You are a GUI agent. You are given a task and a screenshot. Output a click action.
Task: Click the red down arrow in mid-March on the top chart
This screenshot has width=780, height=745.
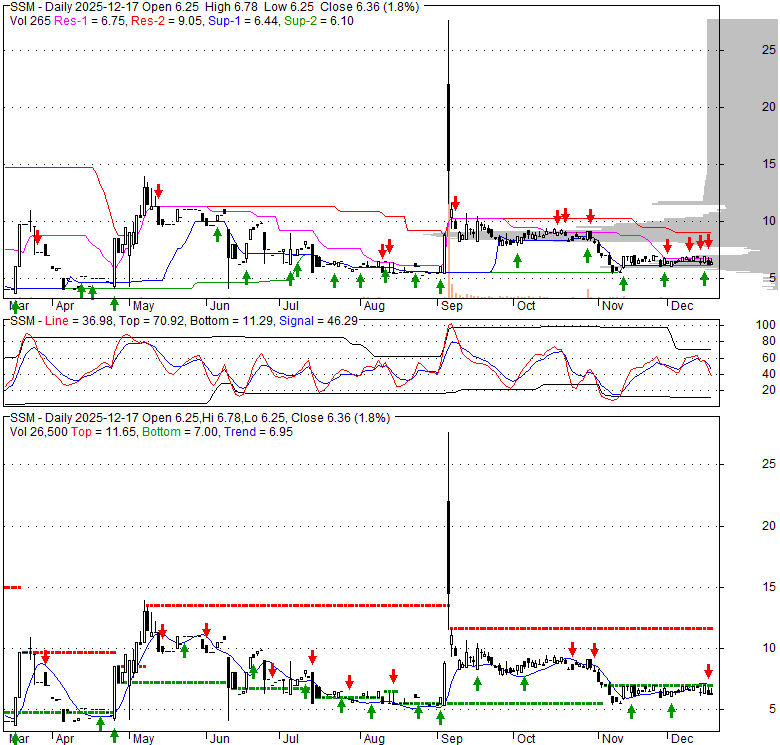pyautogui.click(x=38, y=237)
